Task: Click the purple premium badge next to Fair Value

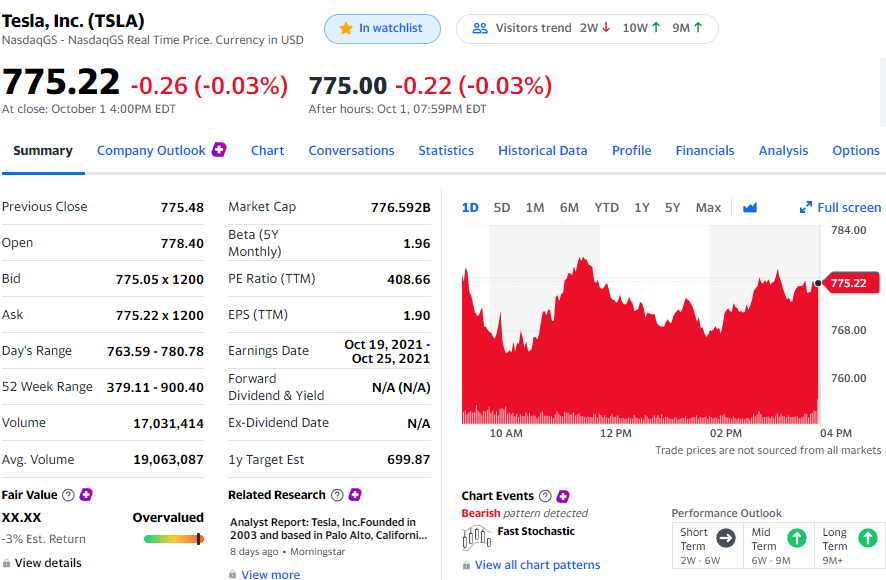Action: pyautogui.click(x=86, y=495)
